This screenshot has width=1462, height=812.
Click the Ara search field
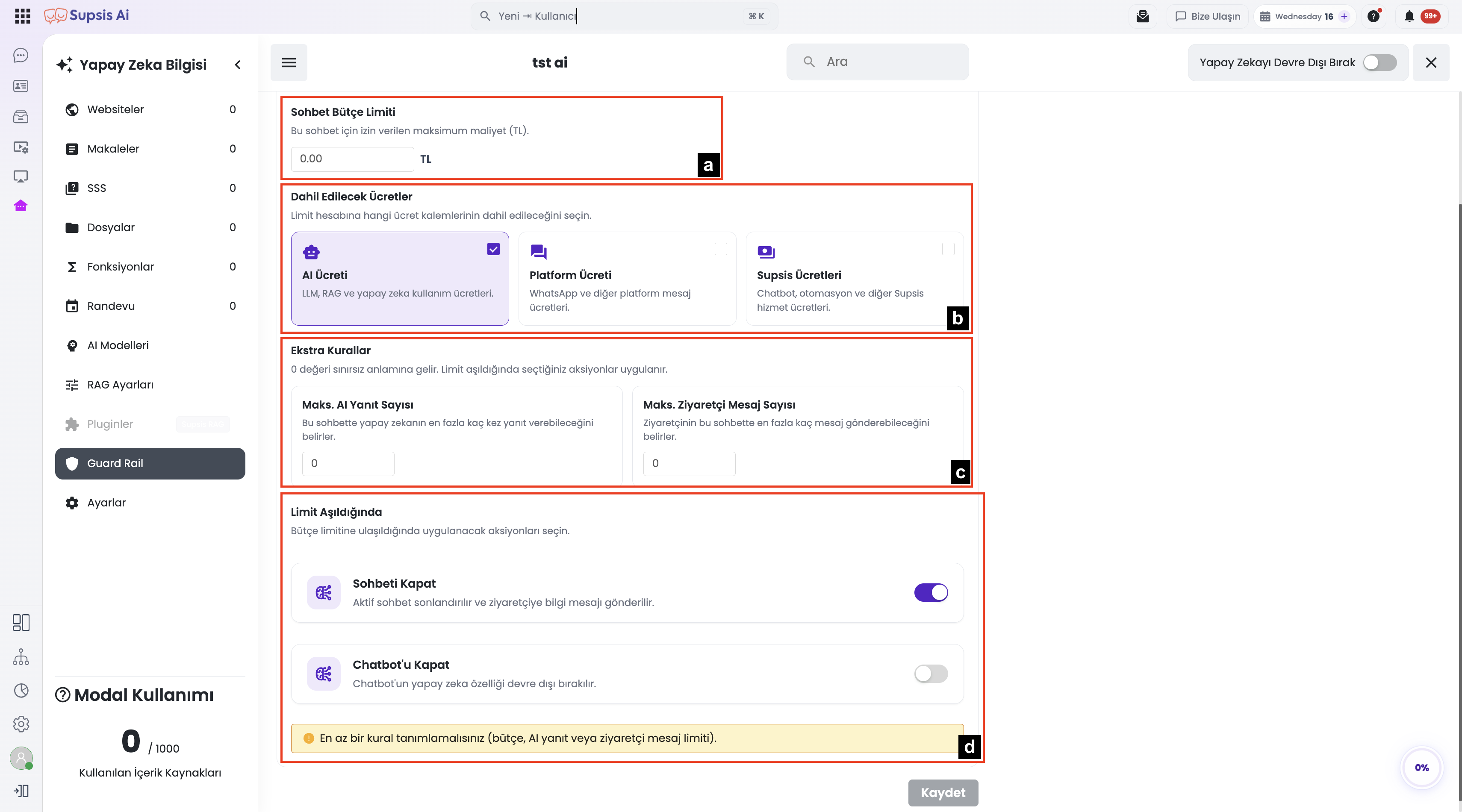pos(878,62)
